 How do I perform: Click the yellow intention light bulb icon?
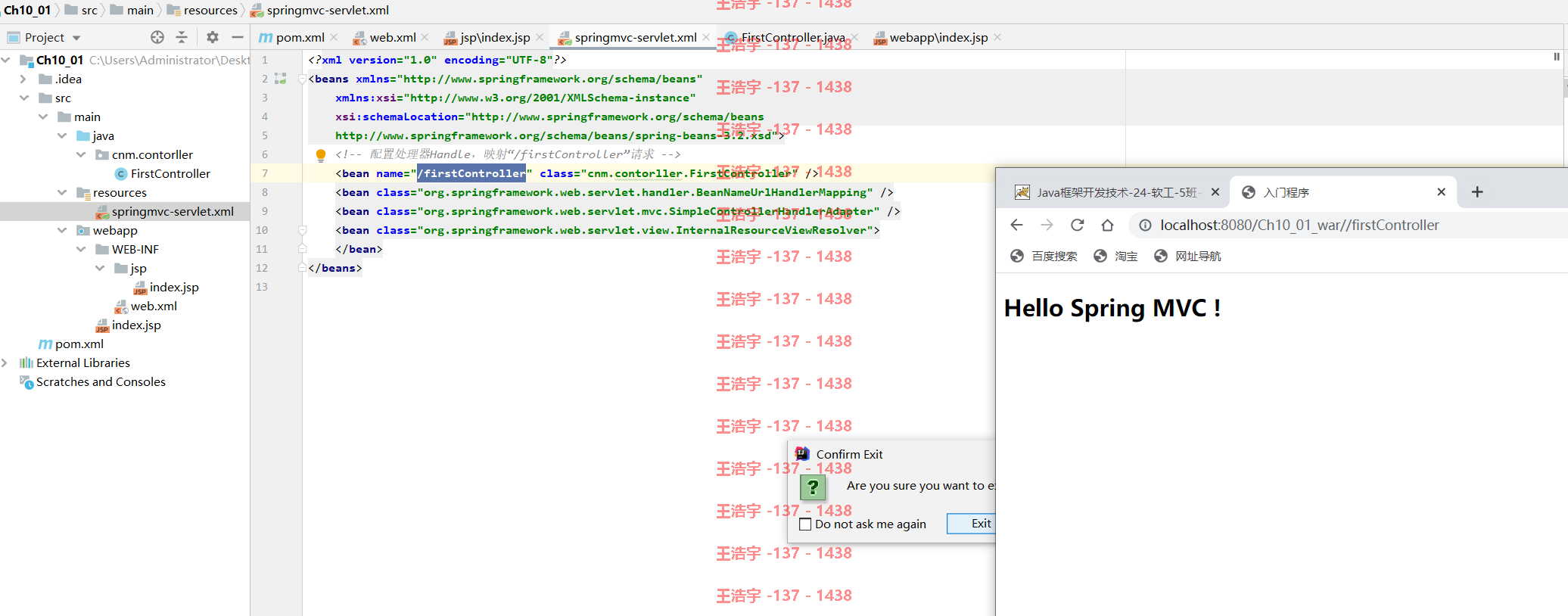tap(321, 155)
